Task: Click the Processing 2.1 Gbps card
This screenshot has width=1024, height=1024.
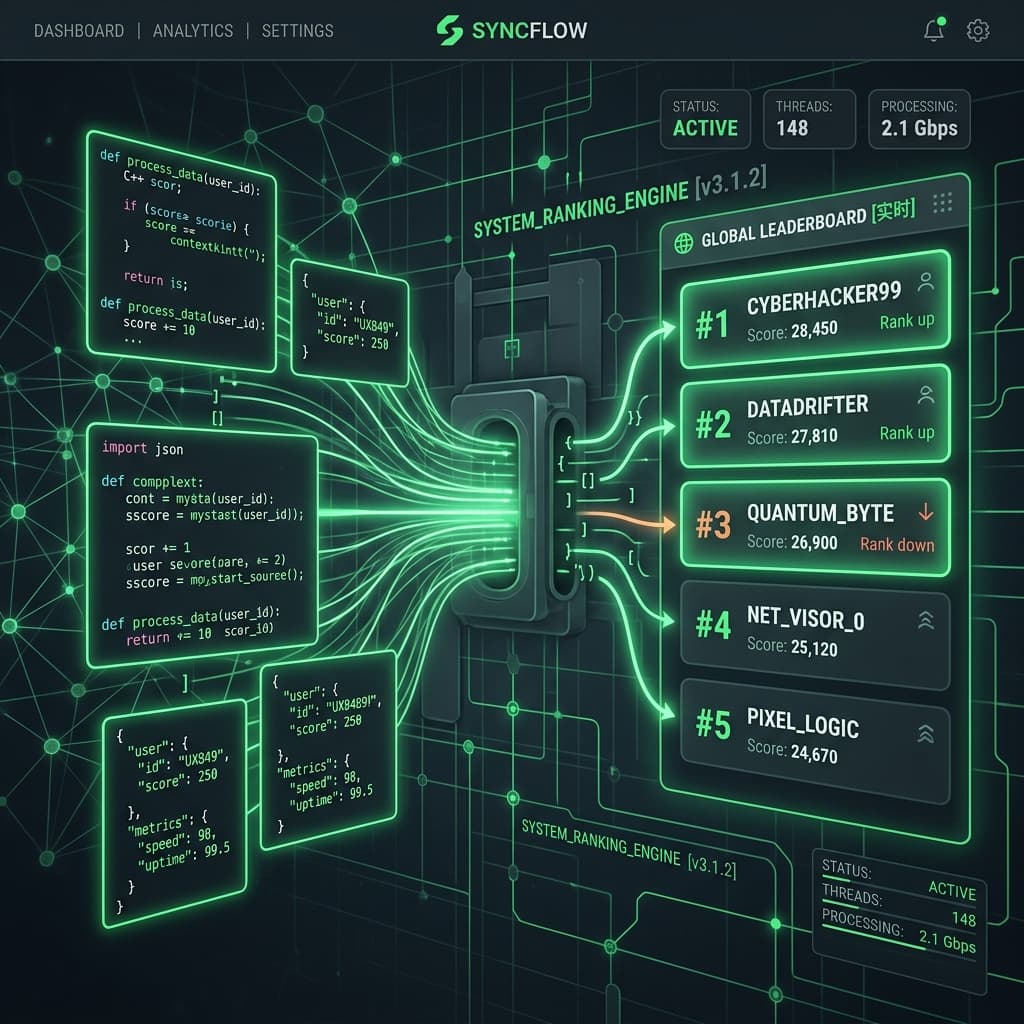Action: pos(919,120)
